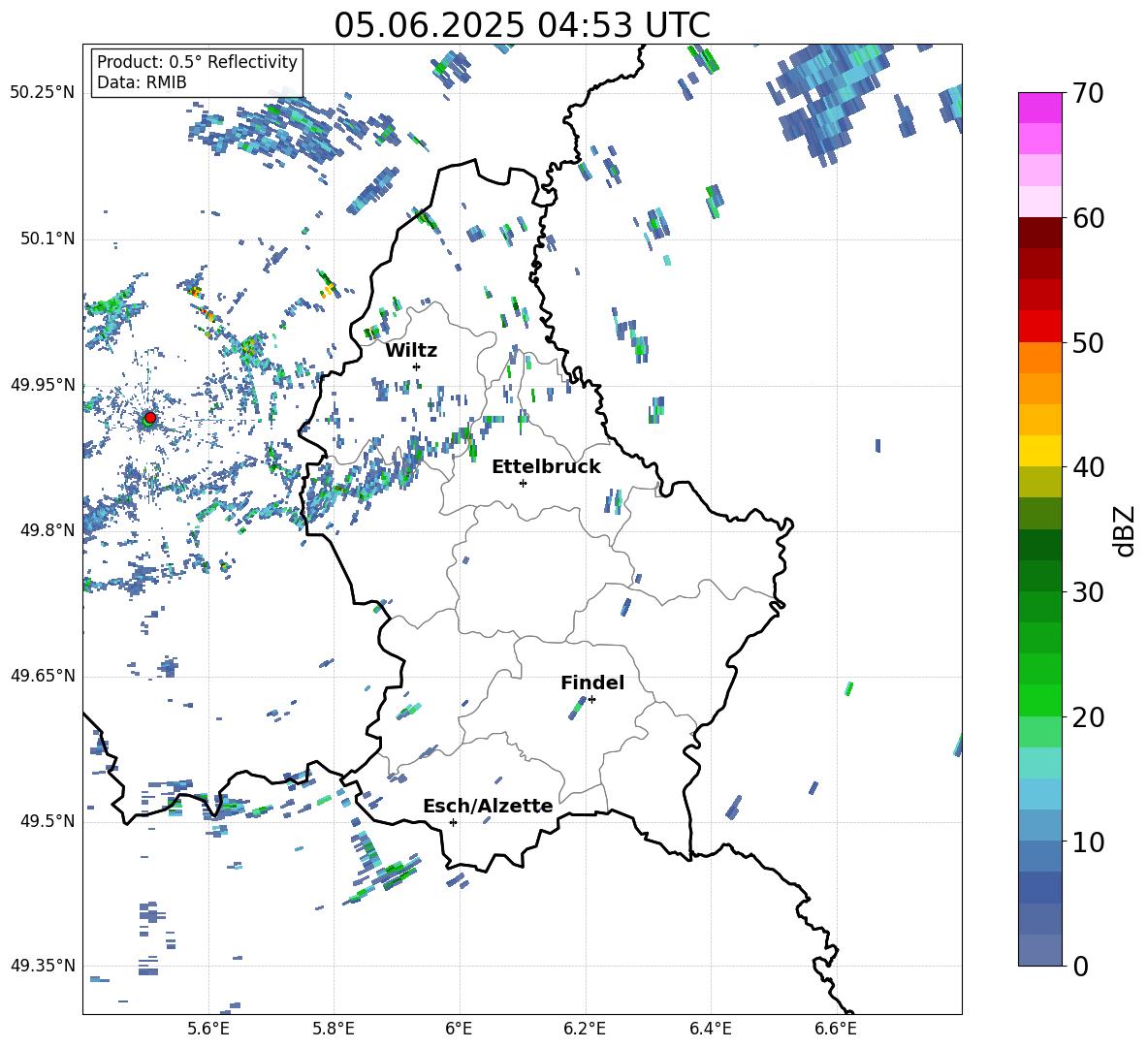
Task: Click the 0 dBZ colorbar label
Action: coord(1080,966)
